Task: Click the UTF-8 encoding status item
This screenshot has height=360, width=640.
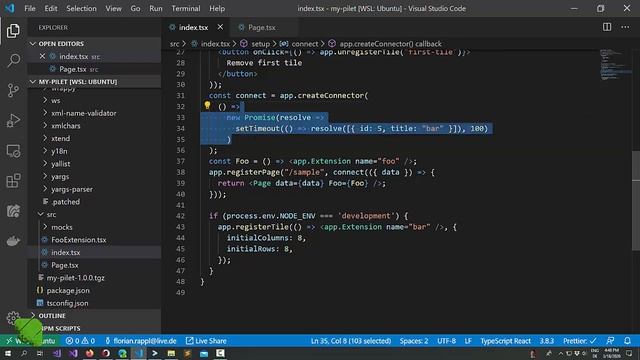Action: (x=447, y=341)
